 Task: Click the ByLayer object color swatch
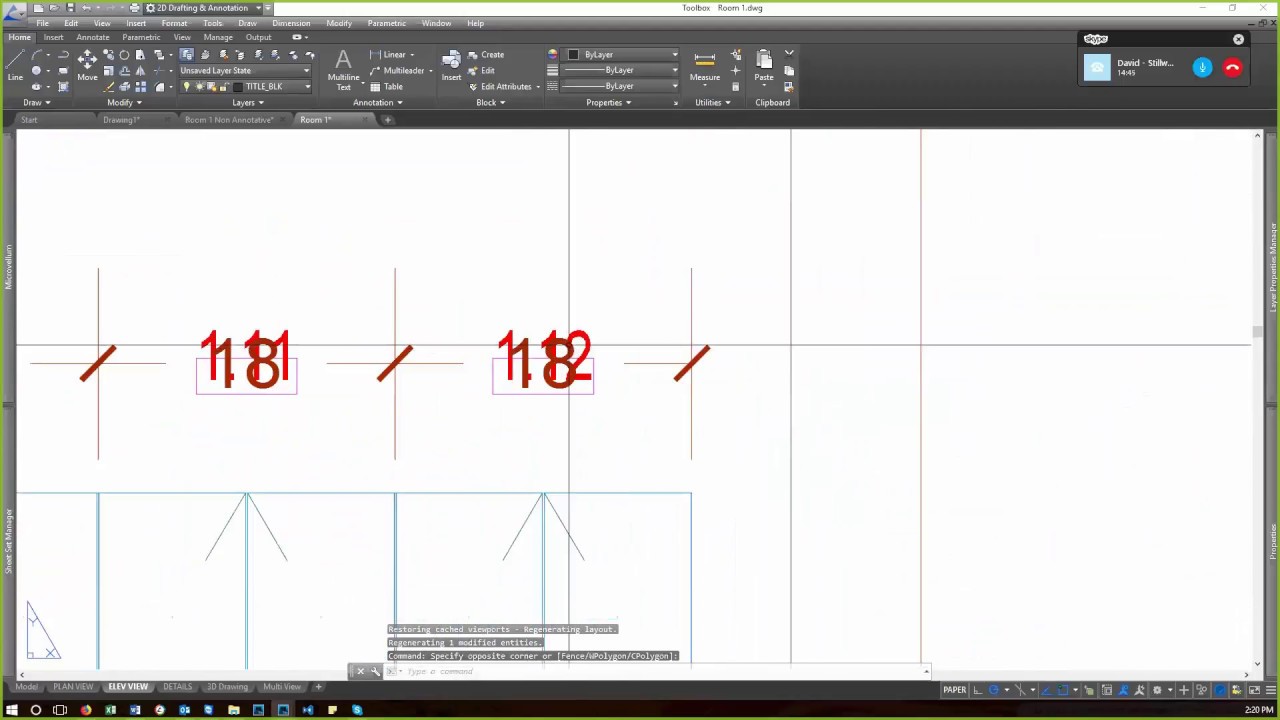574,55
